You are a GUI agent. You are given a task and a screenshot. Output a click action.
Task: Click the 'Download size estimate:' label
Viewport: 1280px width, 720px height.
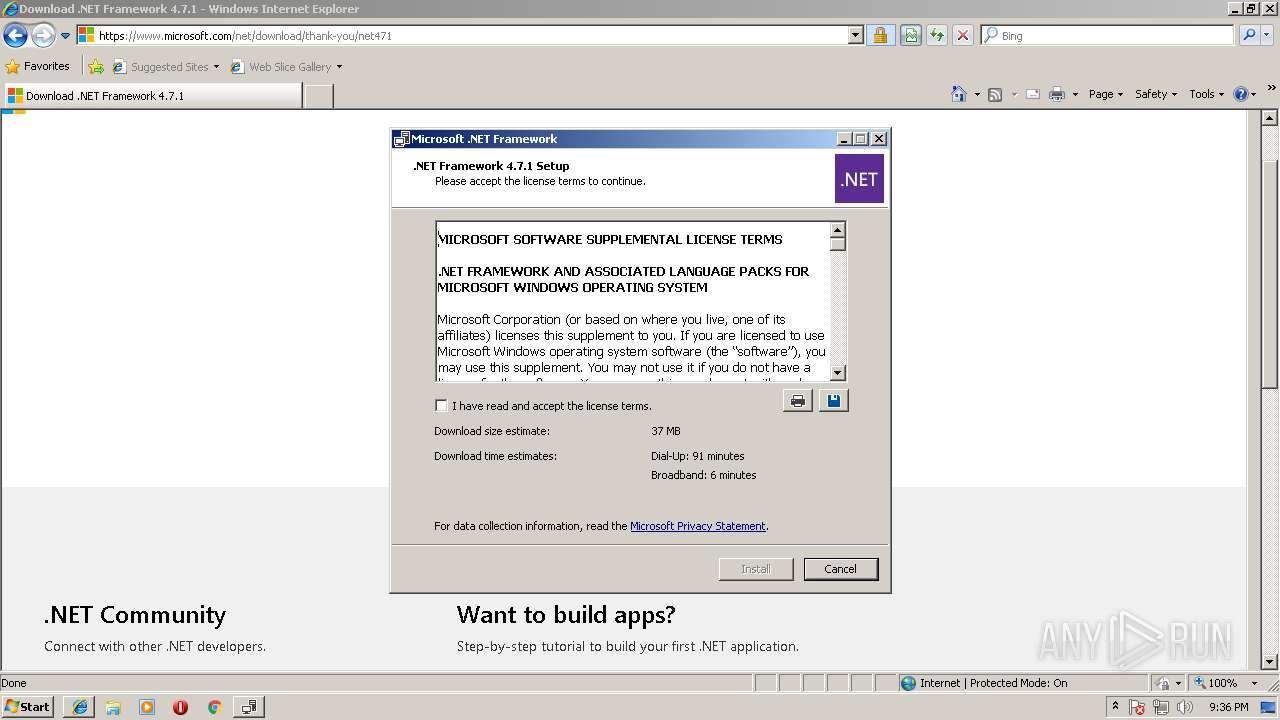(x=492, y=431)
